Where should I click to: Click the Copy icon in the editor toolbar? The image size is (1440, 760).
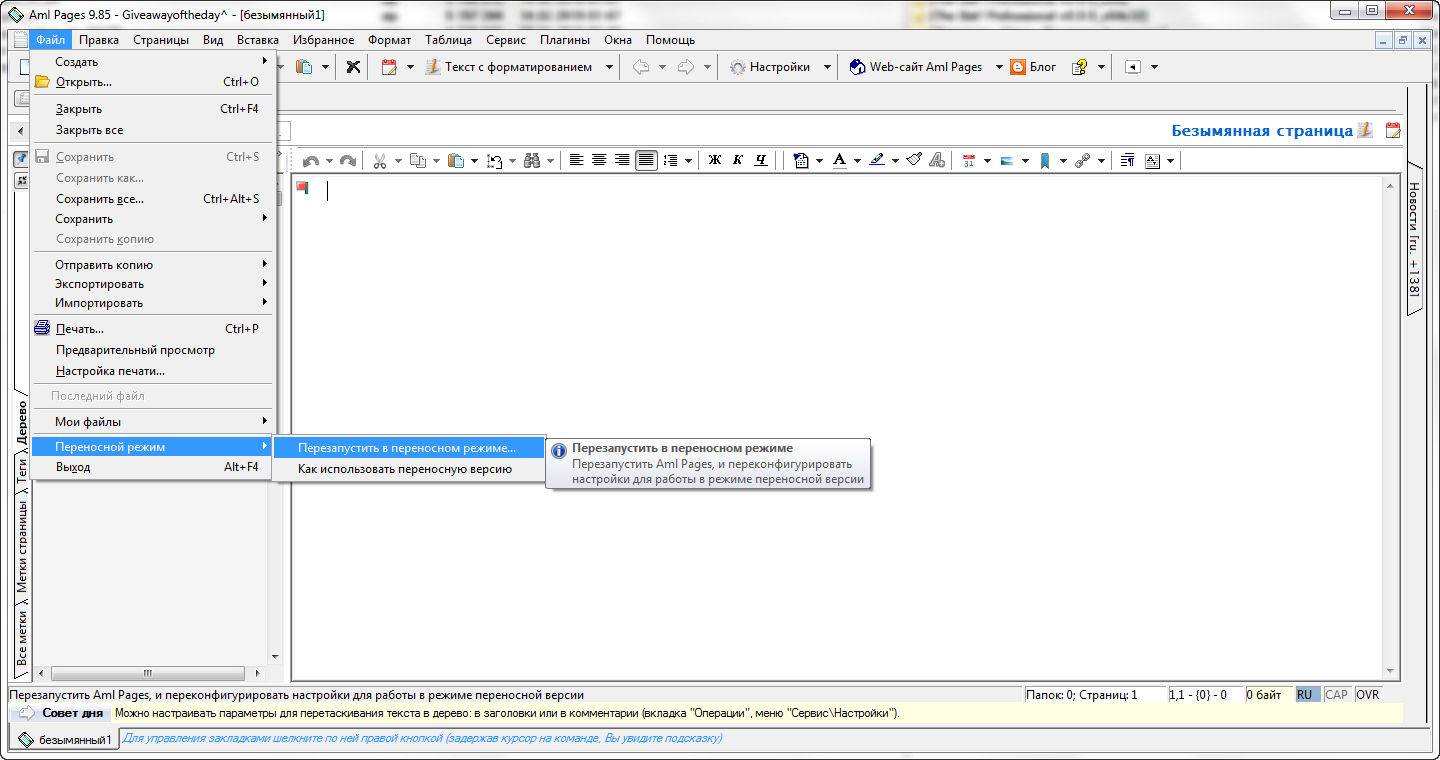[x=418, y=160]
